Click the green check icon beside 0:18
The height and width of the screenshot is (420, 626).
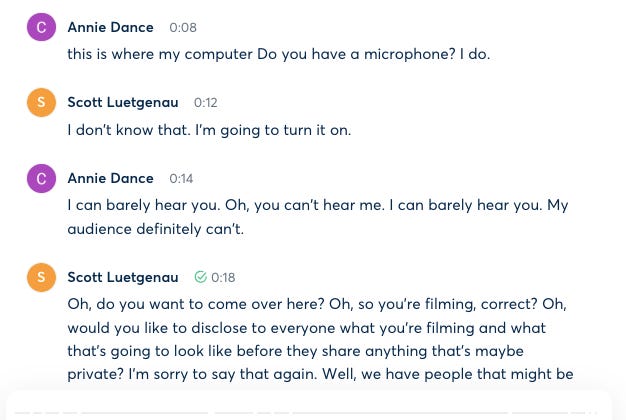pos(200,277)
